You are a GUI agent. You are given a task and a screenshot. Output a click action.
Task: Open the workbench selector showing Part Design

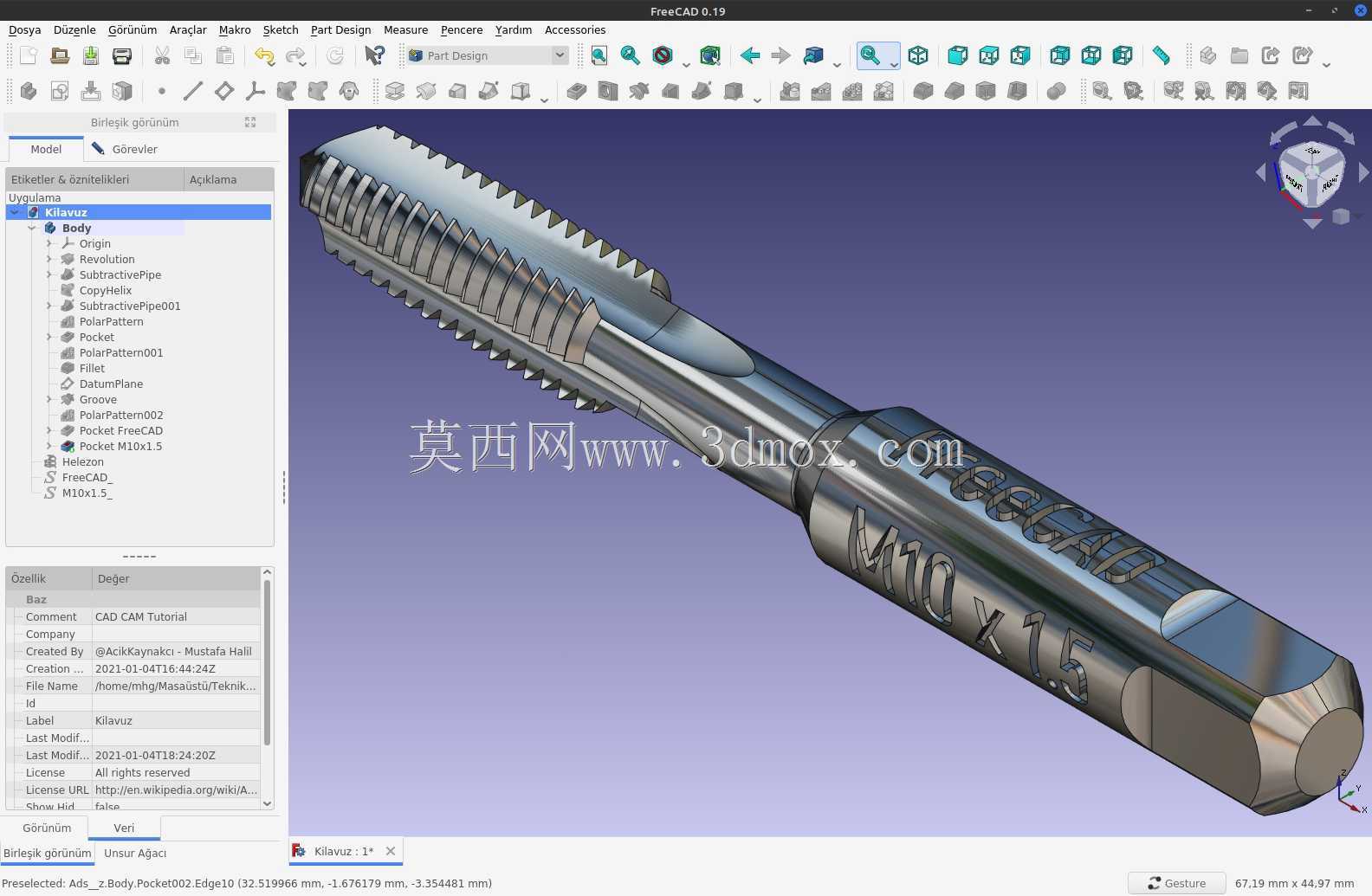point(488,55)
